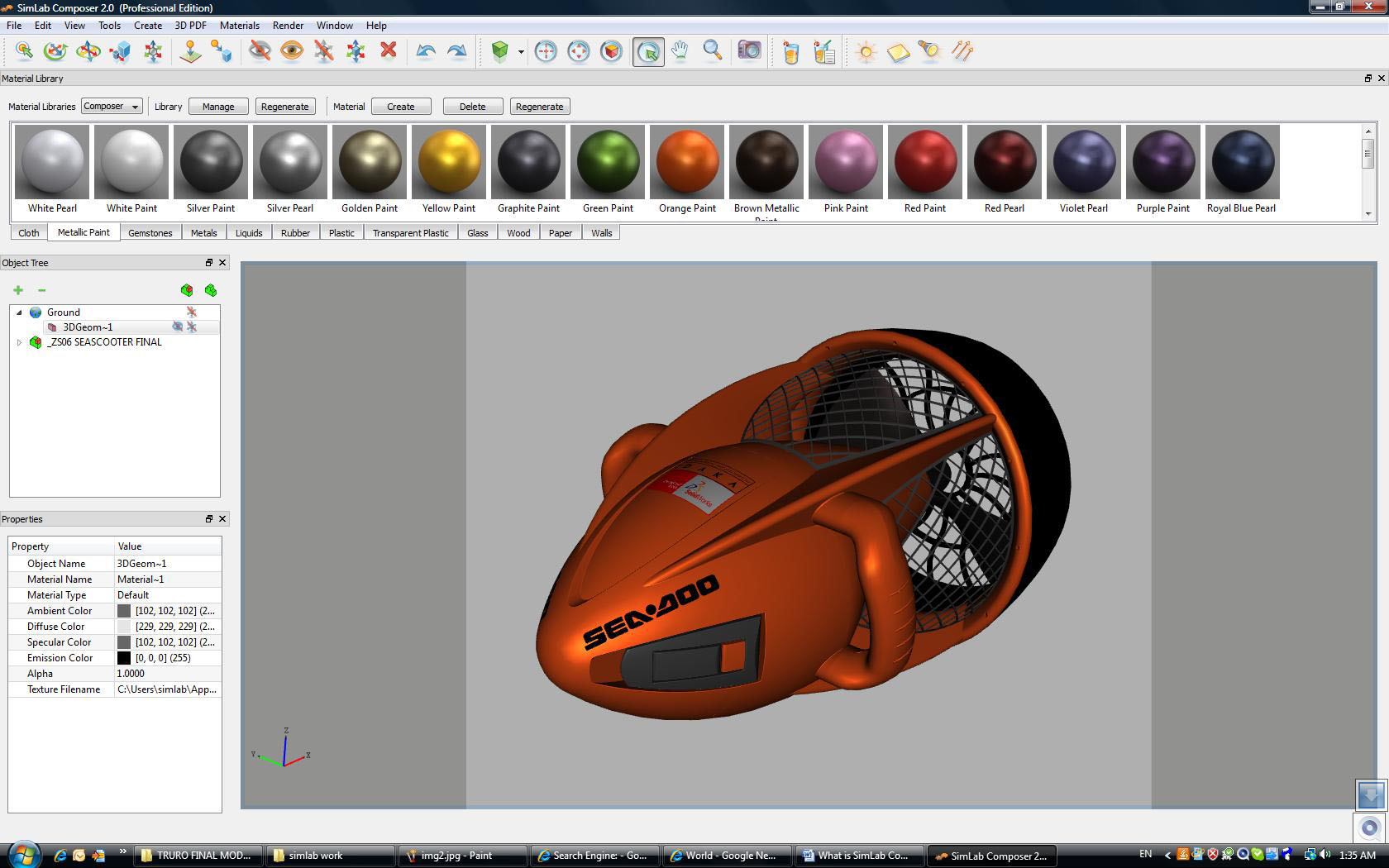
Task: Open the 3D PDF menu
Action: click(190, 25)
